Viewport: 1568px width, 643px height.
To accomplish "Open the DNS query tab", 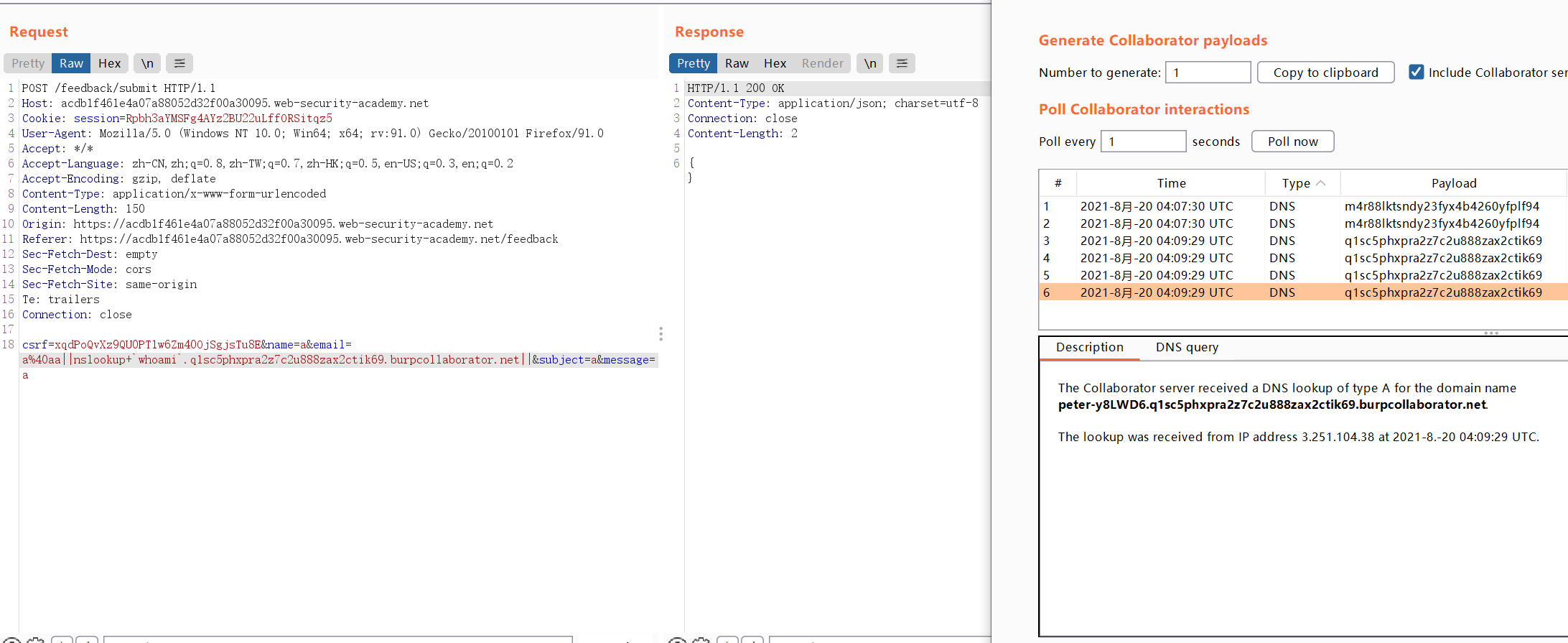I will coord(1187,347).
